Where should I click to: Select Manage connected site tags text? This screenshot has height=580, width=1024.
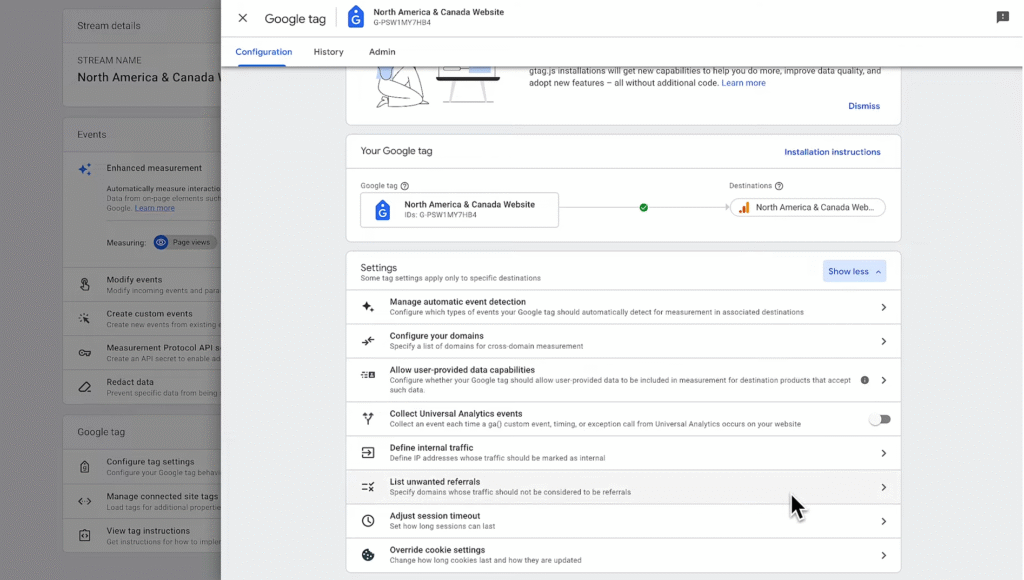tap(162, 496)
